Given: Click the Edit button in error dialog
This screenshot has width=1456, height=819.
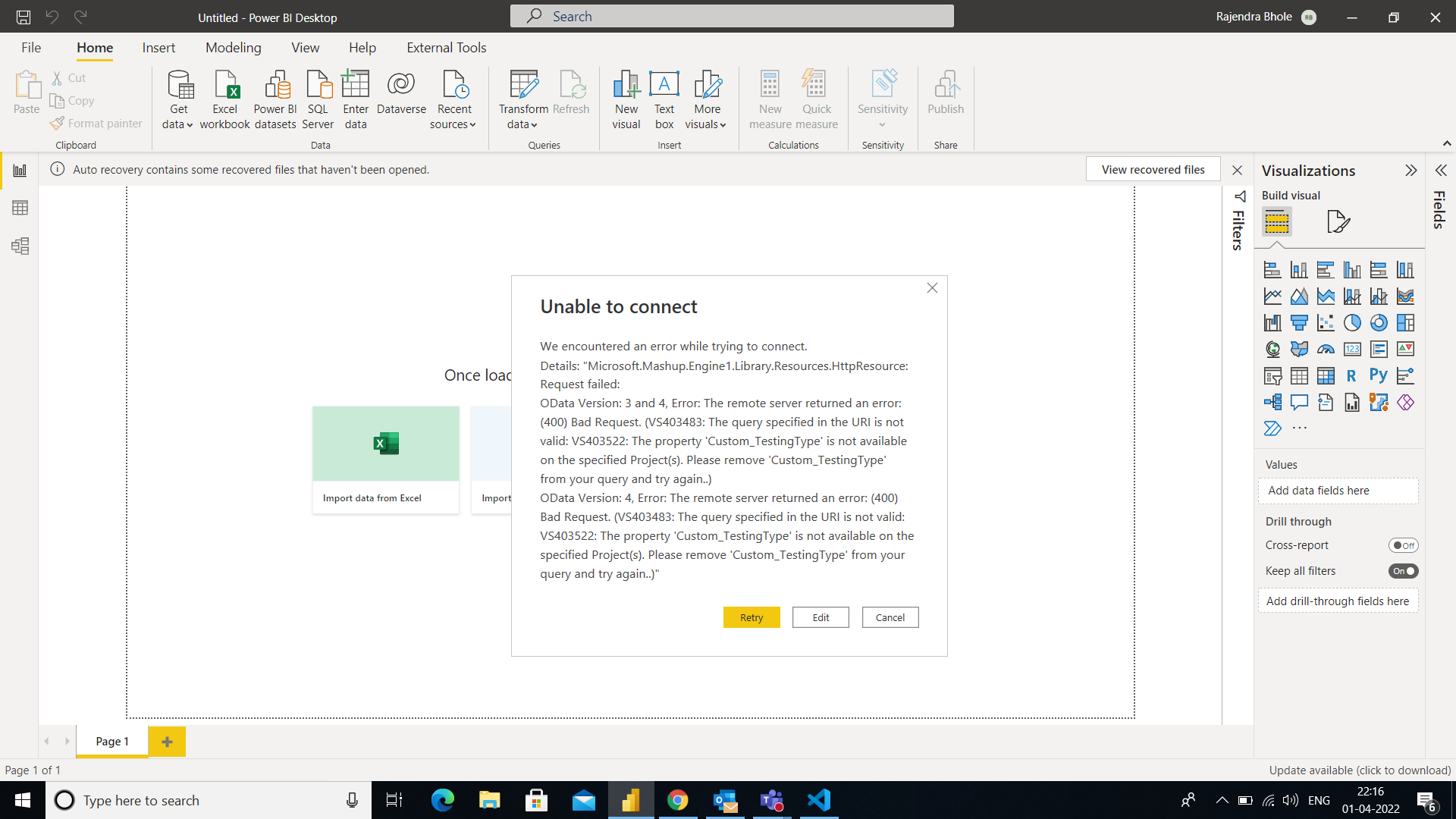Looking at the screenshot, I should tap(820, 617).
